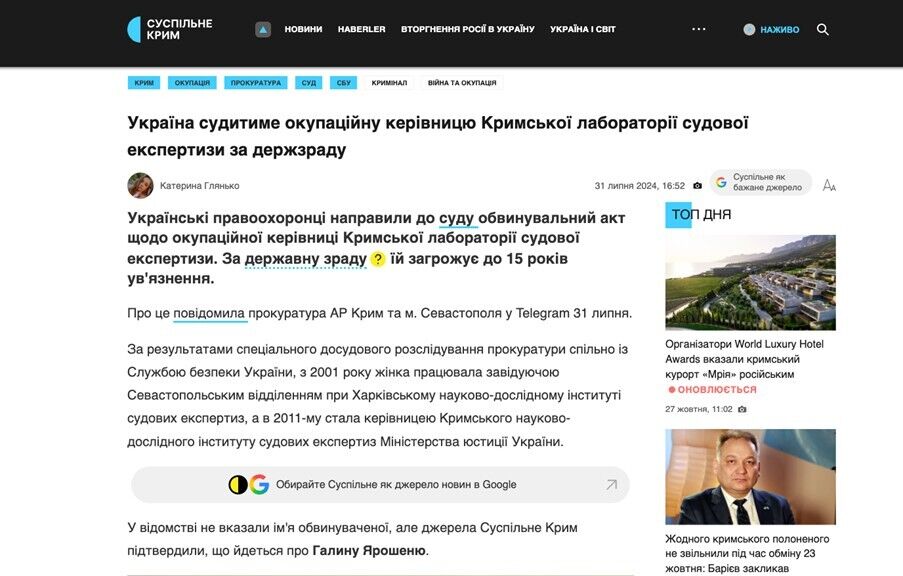Viewport: 903px width, 576px height.
Task: Click the Google G logo in news banner
Action: pos(259,484)
